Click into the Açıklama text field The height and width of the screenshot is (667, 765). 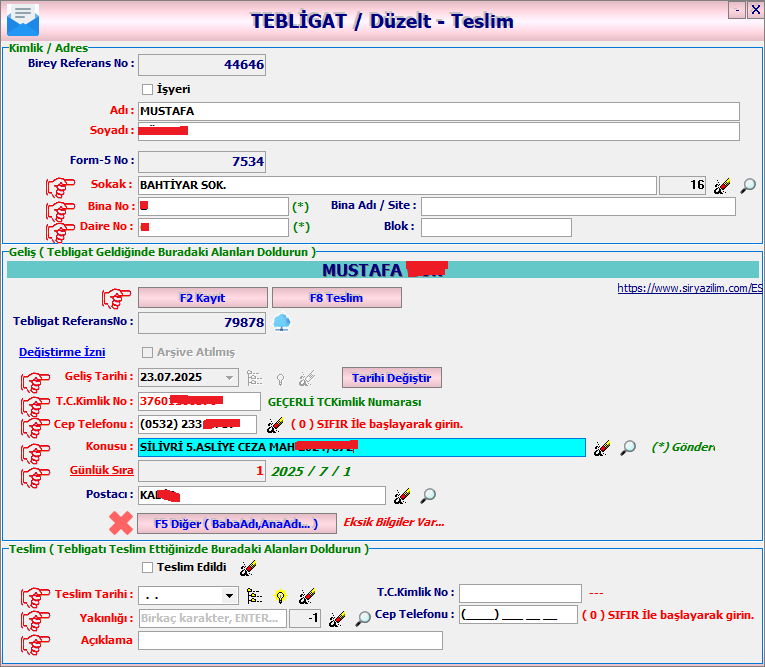click(290, 641)
